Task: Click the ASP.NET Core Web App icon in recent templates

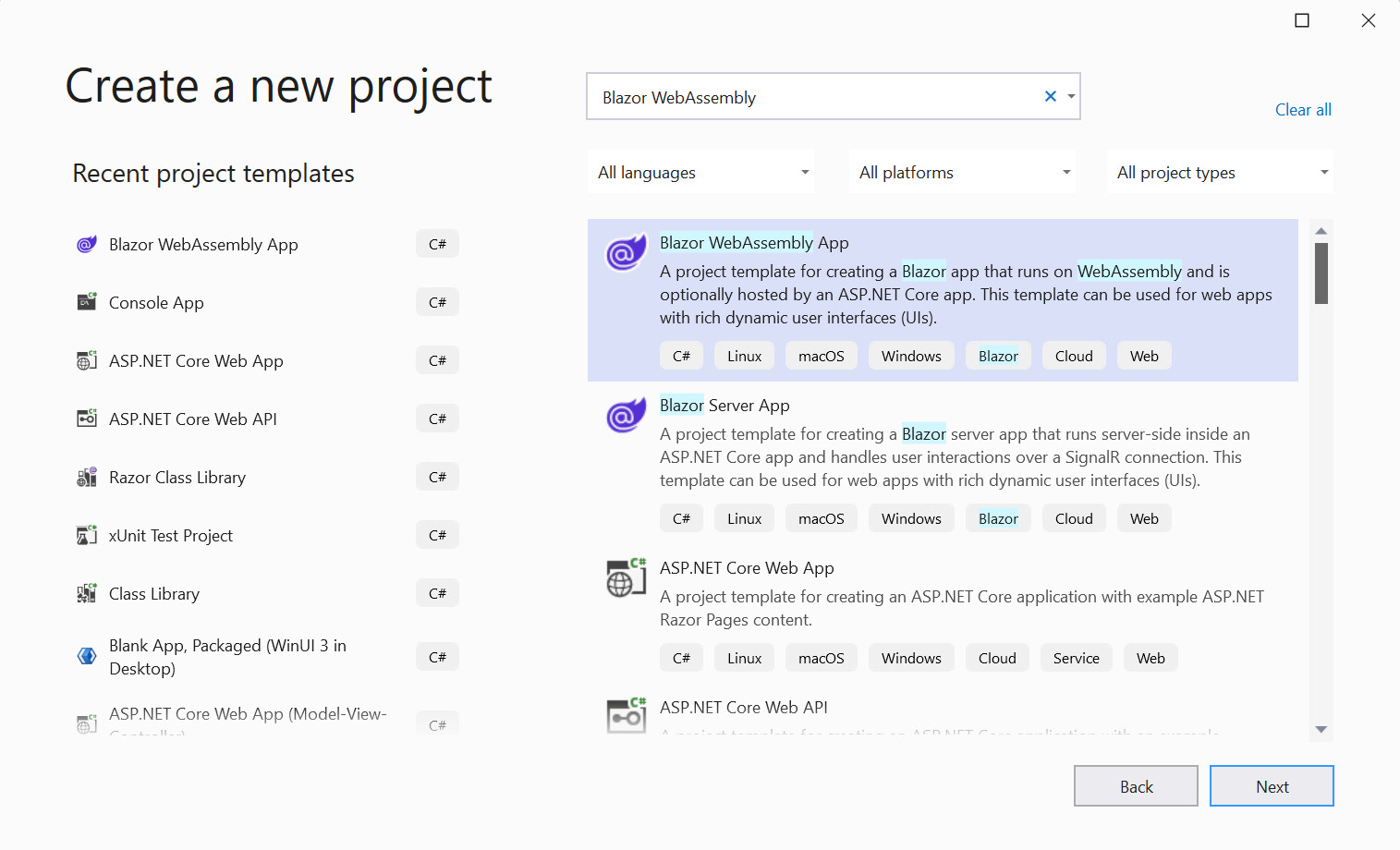Action: tap(87, 360)
